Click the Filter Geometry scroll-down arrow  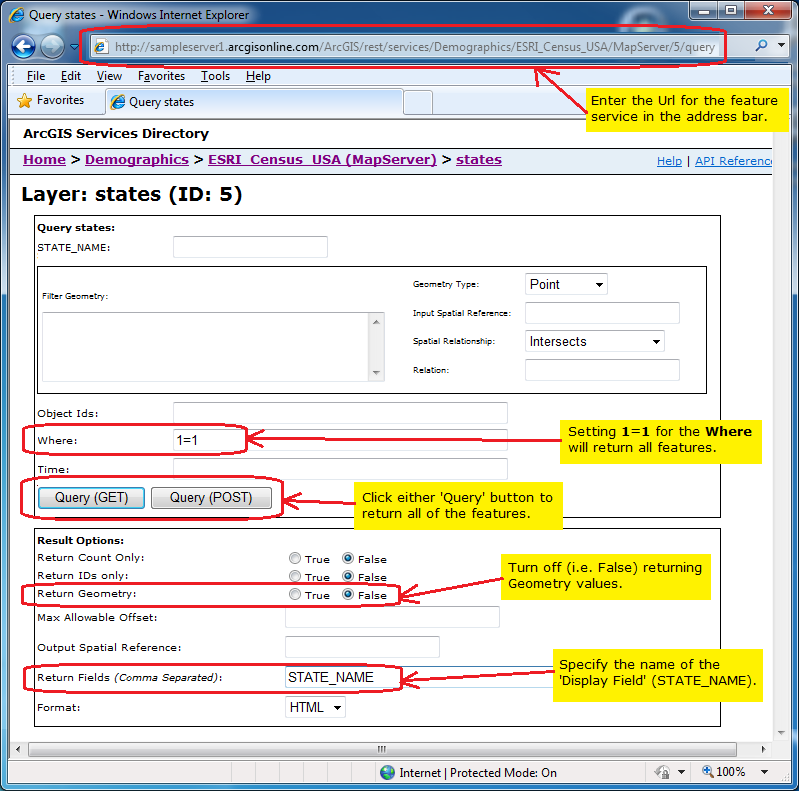click(376, 373)
